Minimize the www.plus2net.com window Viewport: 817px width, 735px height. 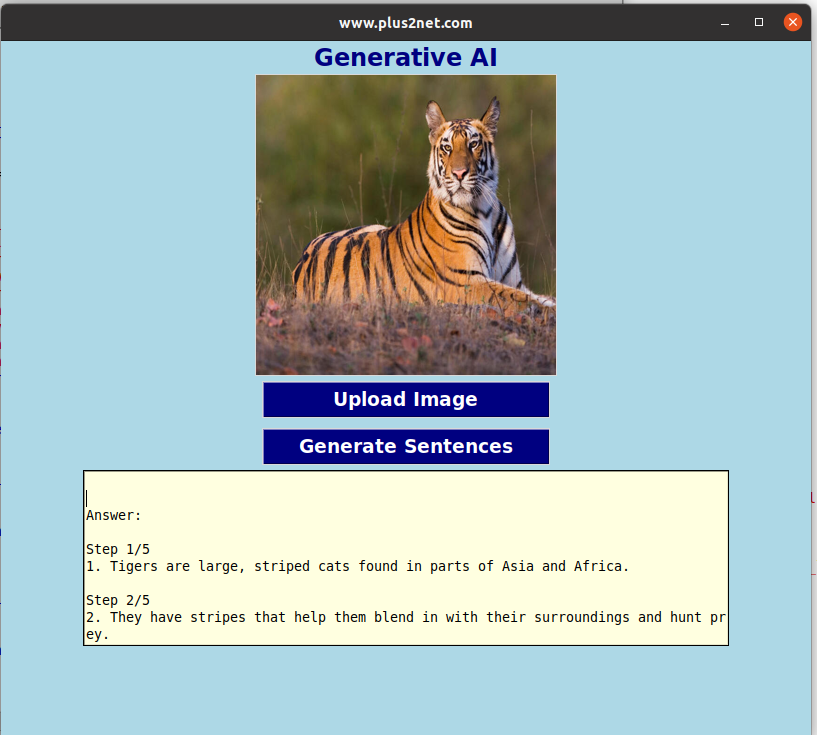725,22
